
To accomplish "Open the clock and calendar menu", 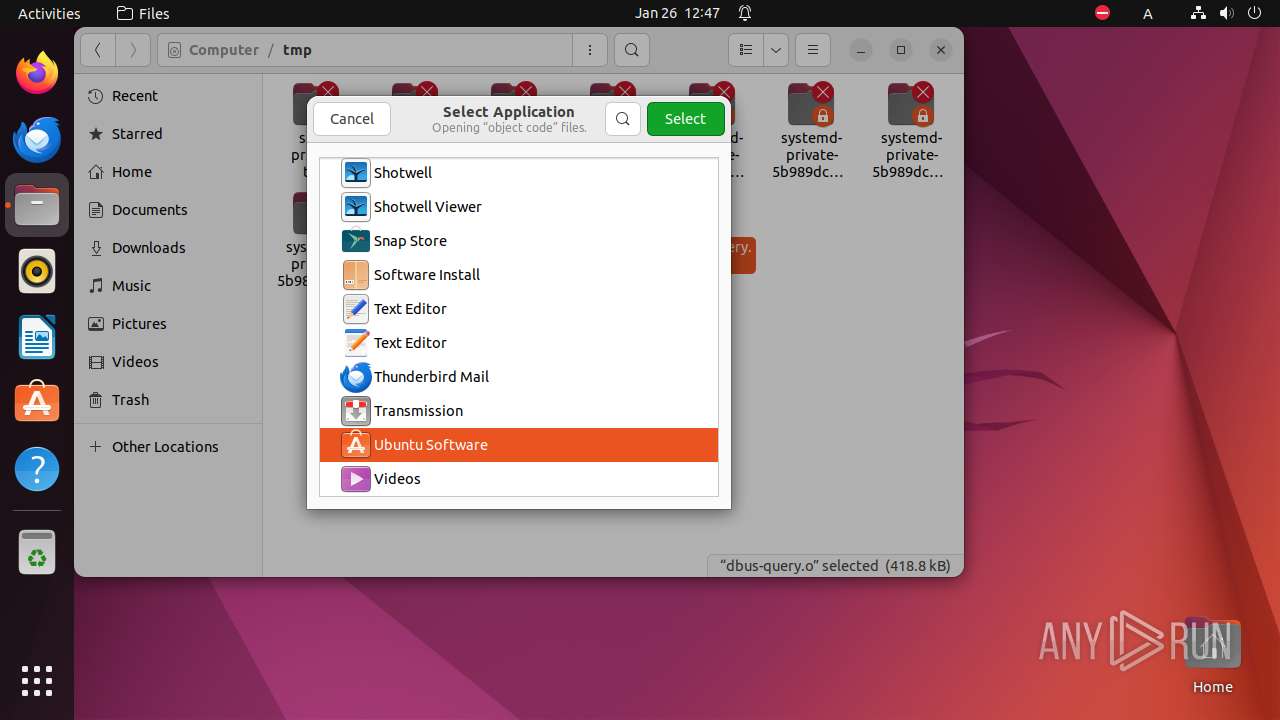I will tap(677, 13).
